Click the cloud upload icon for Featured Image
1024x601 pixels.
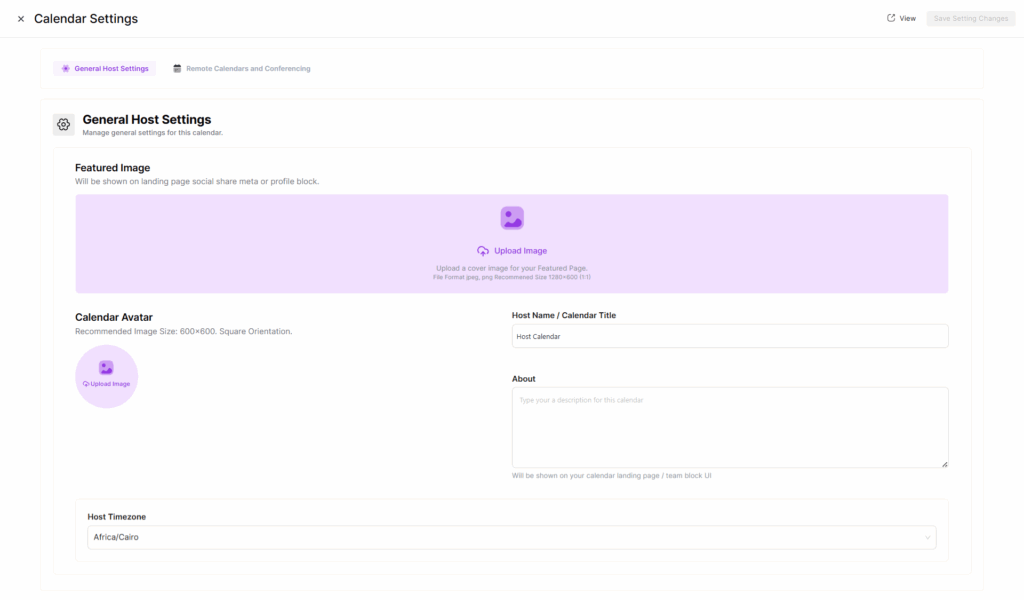[x=483, y=251]
